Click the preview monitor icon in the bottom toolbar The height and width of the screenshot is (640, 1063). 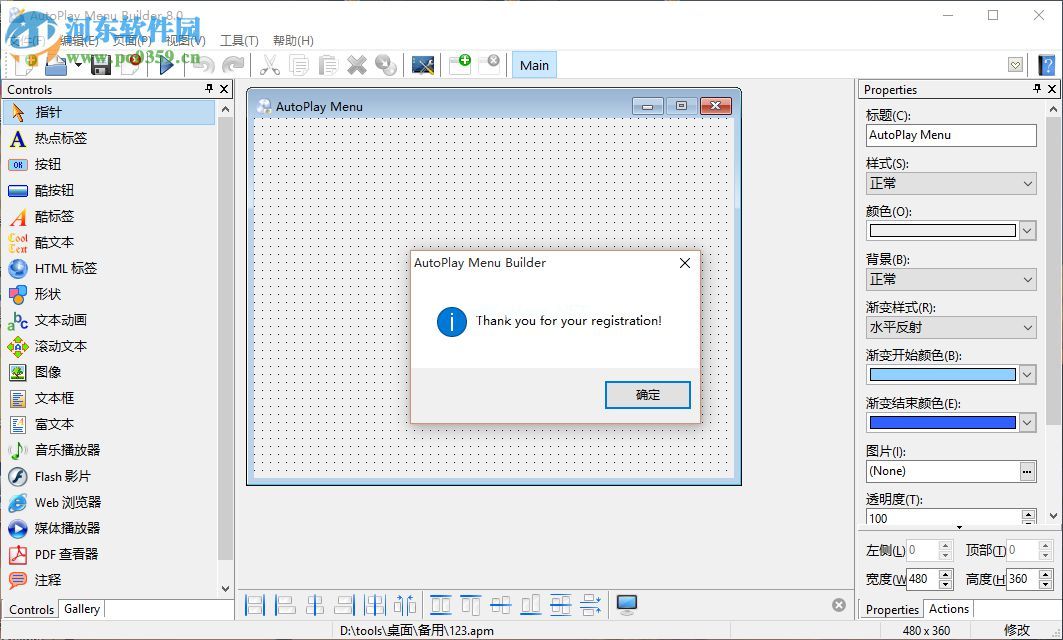point(626,604)
